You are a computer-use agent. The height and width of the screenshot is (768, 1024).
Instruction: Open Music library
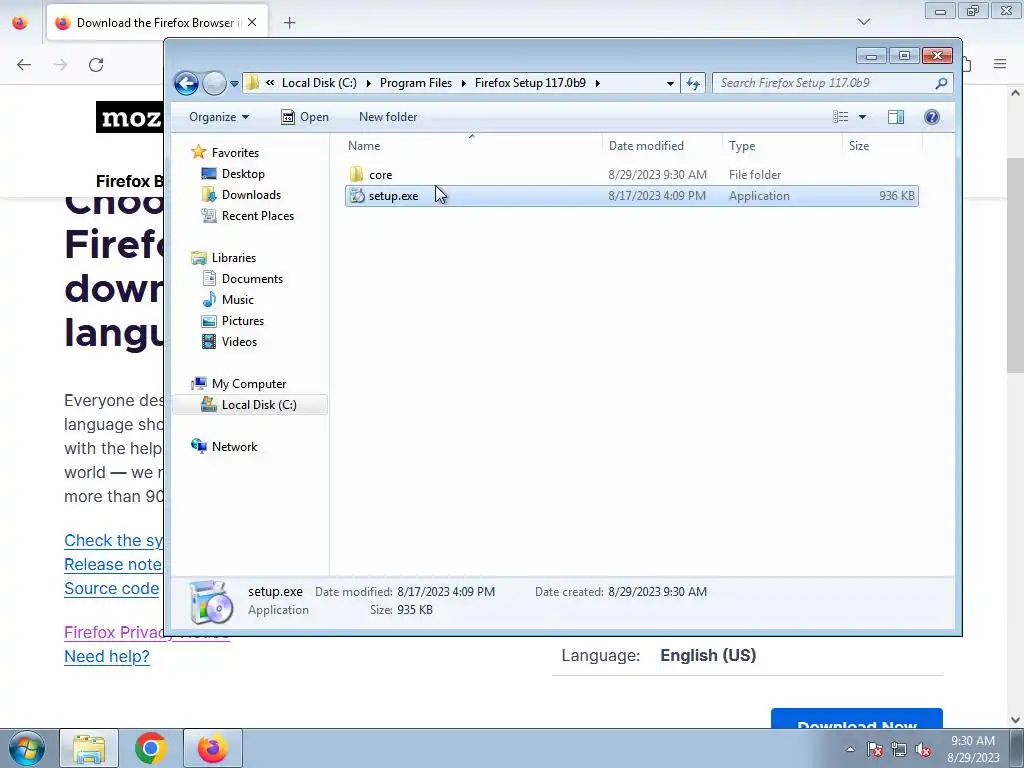pos(227,300)
